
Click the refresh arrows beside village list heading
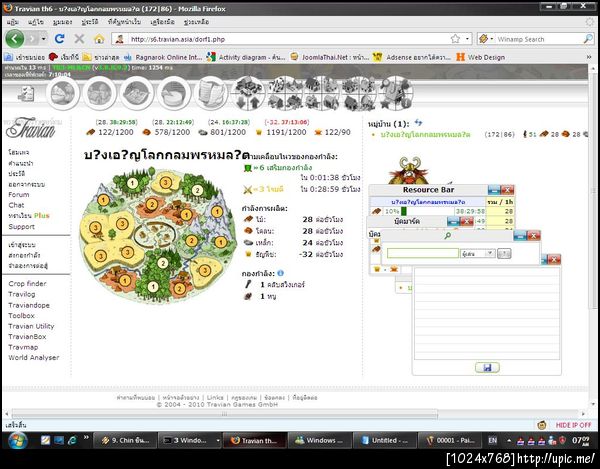pos(419,123)
